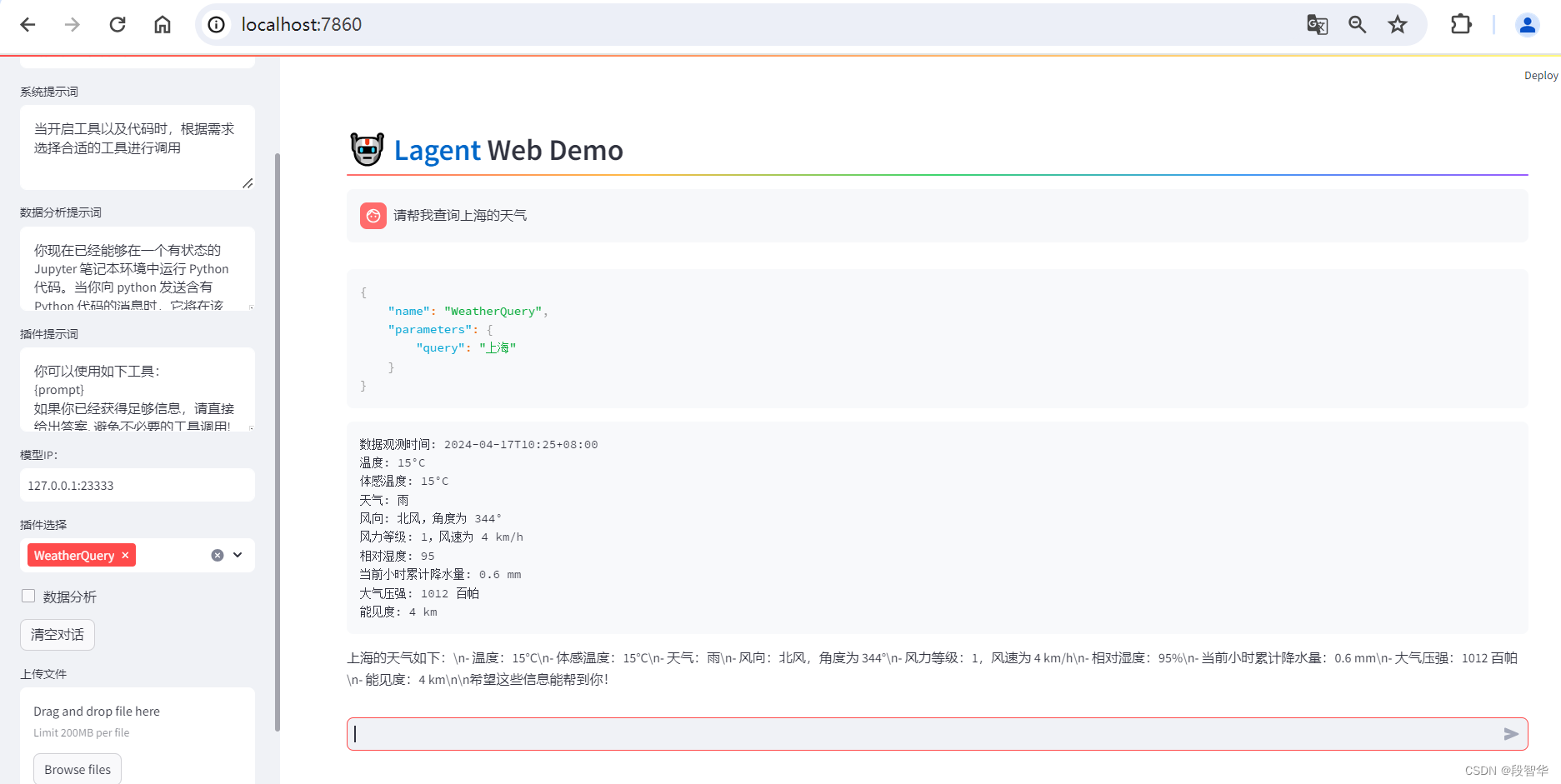Screen dimensions: 1561x784
Task: View site information icon in address bar
Action: 217,25
